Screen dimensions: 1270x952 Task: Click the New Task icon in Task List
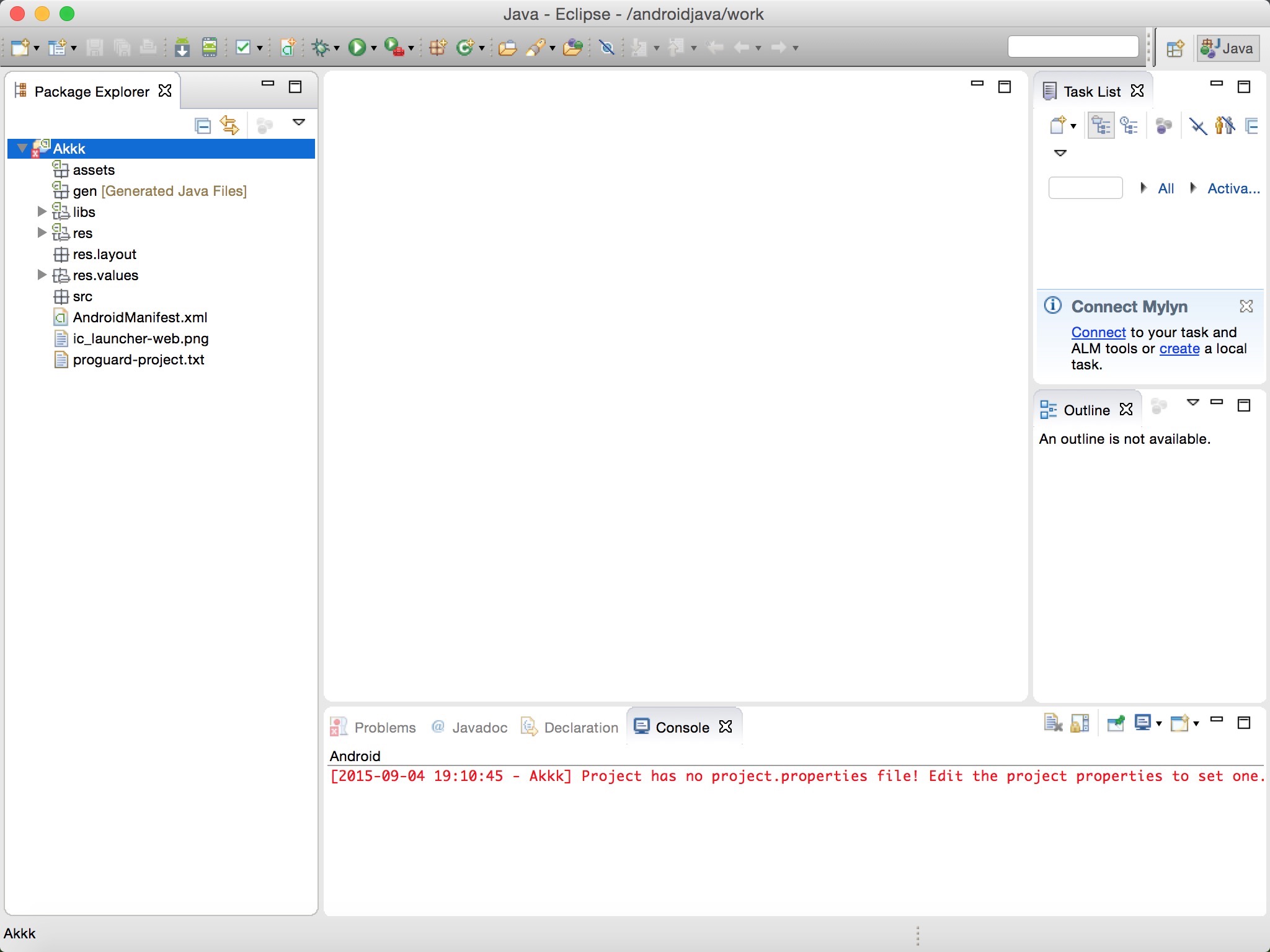(x=1058, y=126)
